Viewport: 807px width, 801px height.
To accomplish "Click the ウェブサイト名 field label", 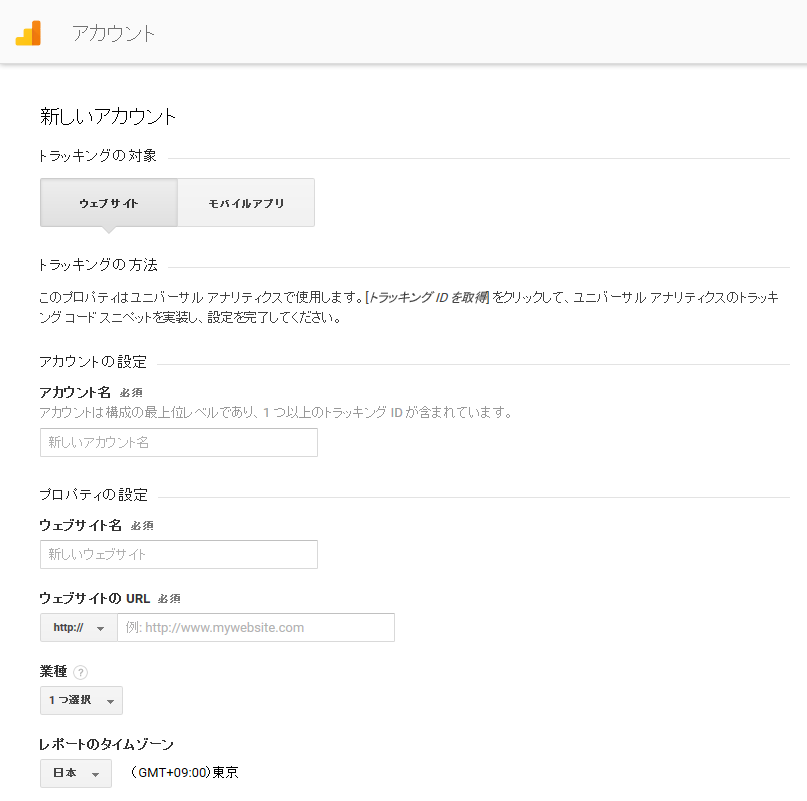I will [81, 525].
